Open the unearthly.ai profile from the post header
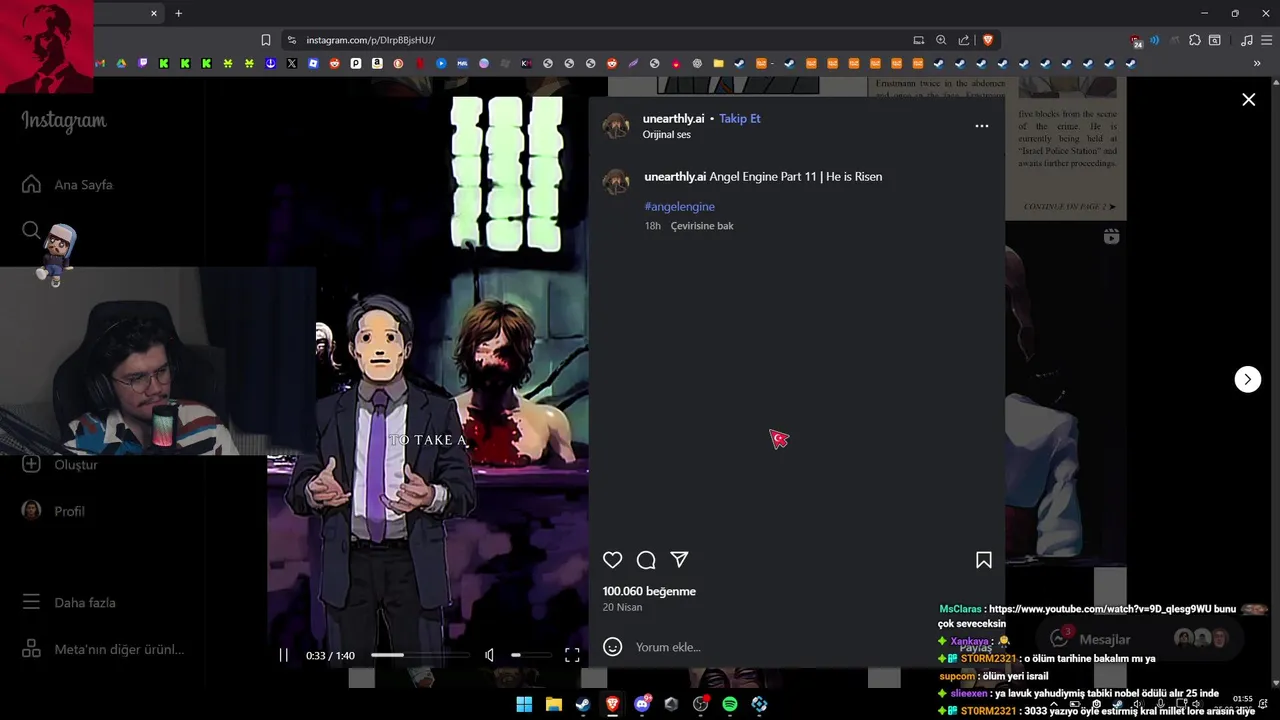Screen dimensions: 1280x720 674,118
